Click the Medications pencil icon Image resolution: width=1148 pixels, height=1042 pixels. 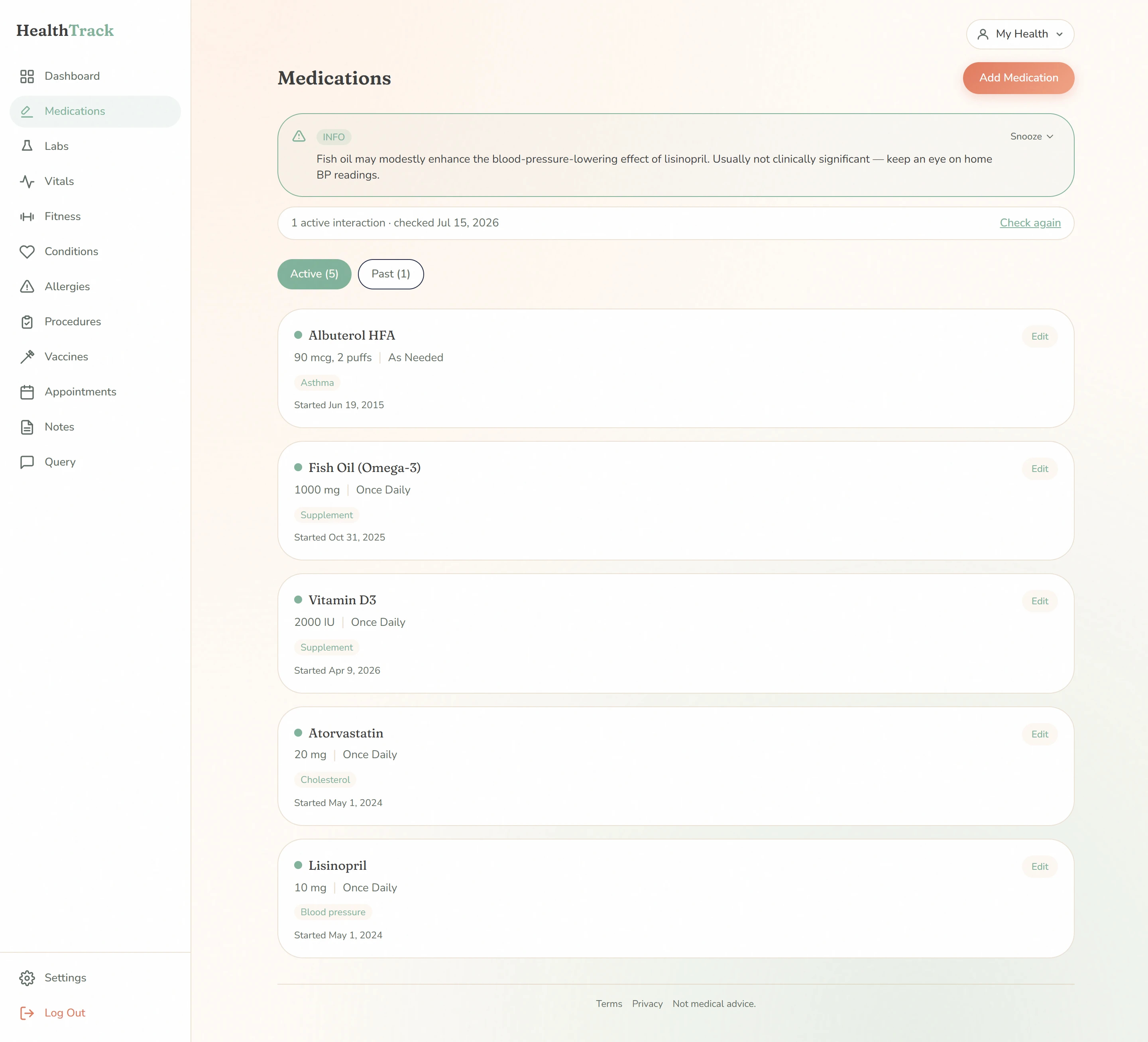pyautogui.click(x=27, y=112)
